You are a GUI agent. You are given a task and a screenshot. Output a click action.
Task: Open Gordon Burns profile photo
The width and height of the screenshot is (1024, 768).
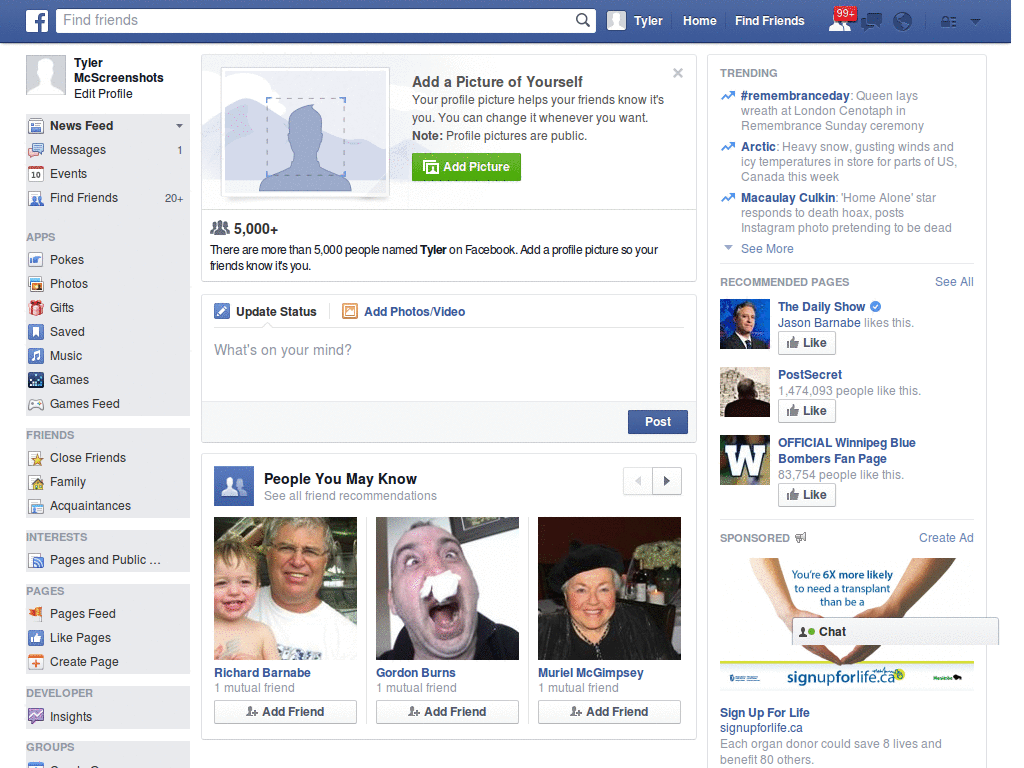coord(447,588)
